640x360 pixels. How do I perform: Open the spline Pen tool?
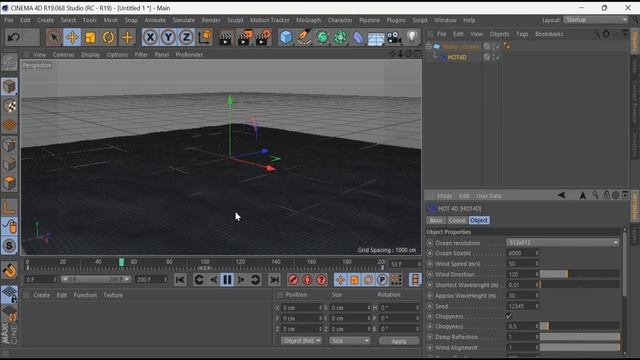[304, 38]
